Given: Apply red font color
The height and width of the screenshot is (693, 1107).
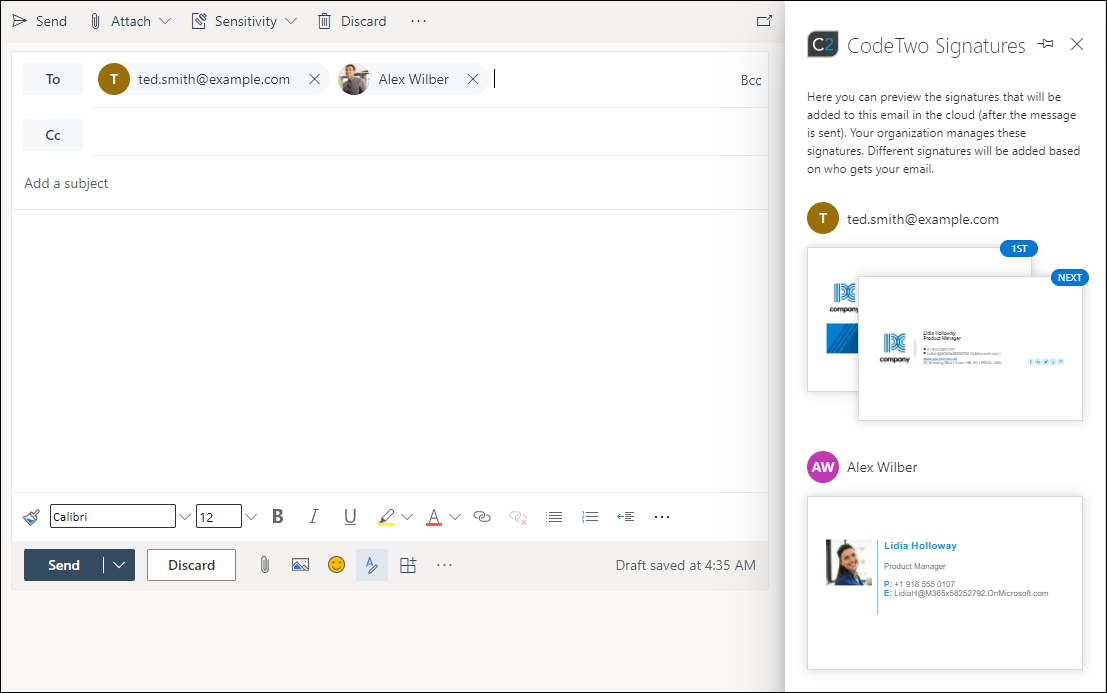Looking at the screenshot, I should click(x=434, y=517).
